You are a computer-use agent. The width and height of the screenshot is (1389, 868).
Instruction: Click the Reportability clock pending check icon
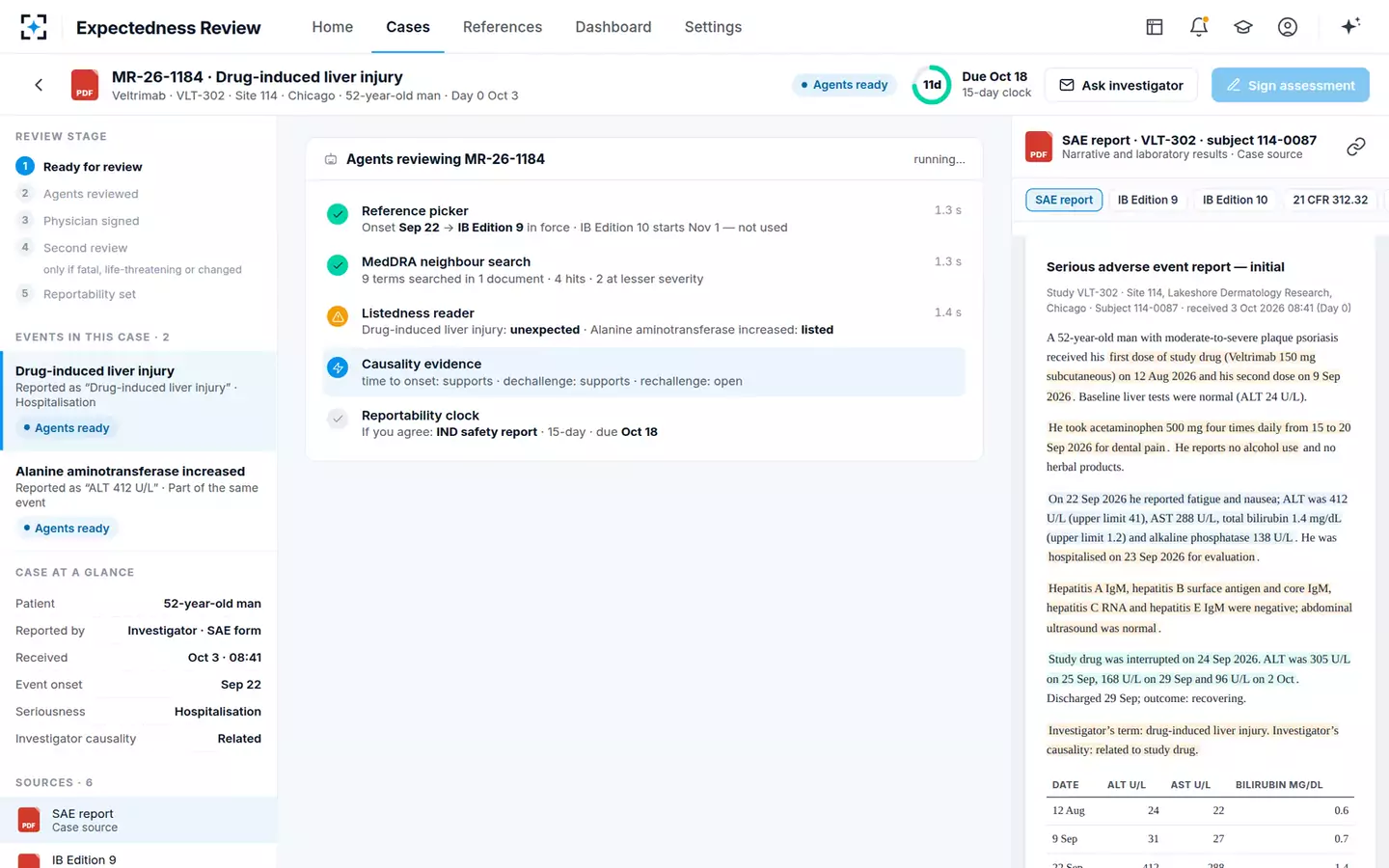(338, 419)
